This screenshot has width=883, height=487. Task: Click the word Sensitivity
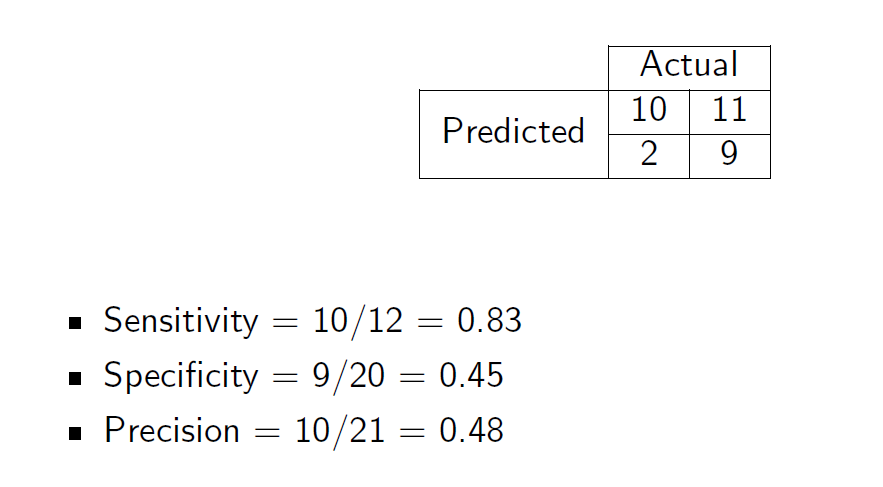(181, 321)
